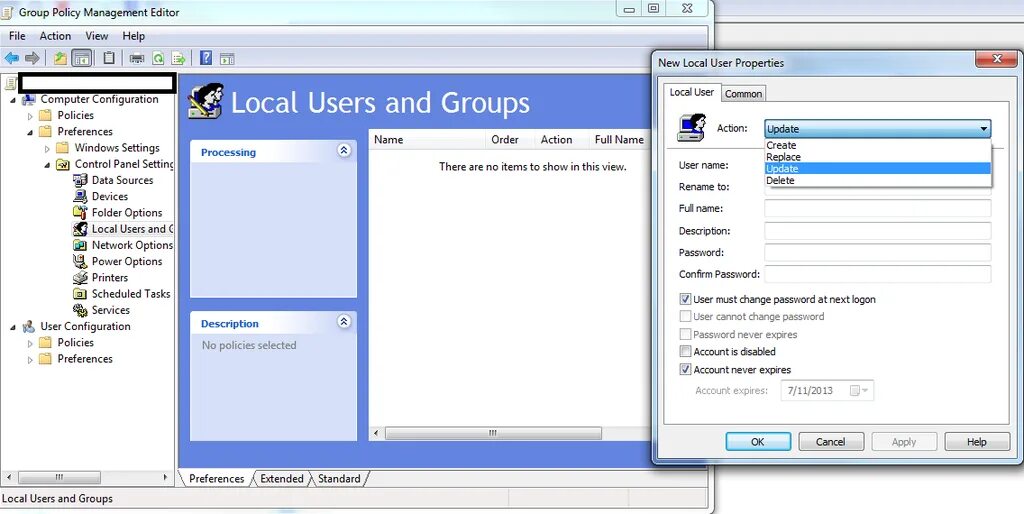Viewport: 1024px width, 514px height.
Task: Click the Apply button in the dialog
Action: tap(904, 442)
